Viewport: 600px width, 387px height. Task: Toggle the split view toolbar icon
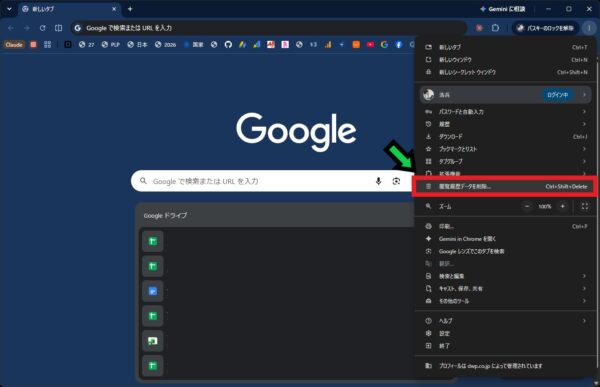[x=59, y=28]
